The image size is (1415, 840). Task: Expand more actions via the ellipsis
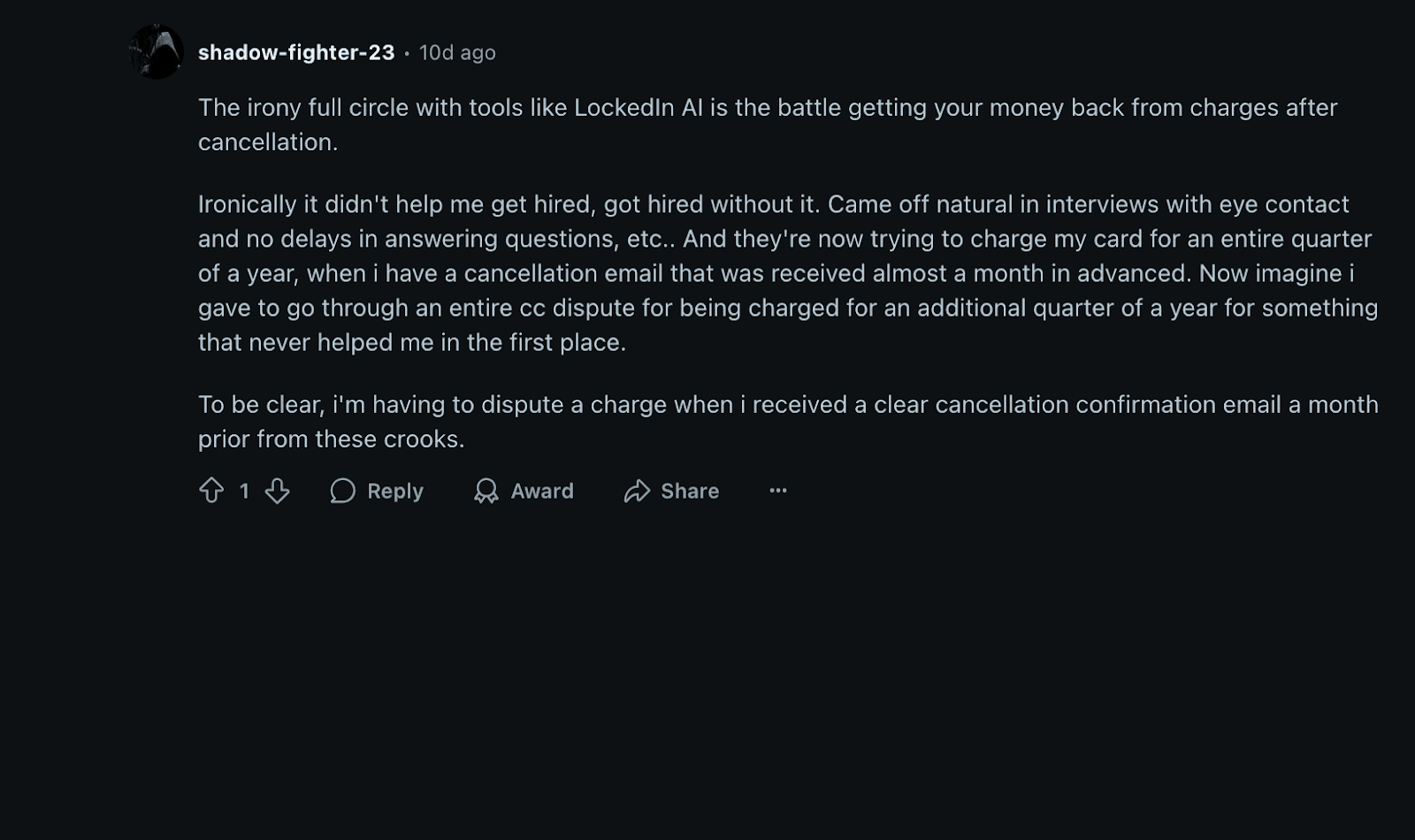pyautogui.click(x=777, y=491)
